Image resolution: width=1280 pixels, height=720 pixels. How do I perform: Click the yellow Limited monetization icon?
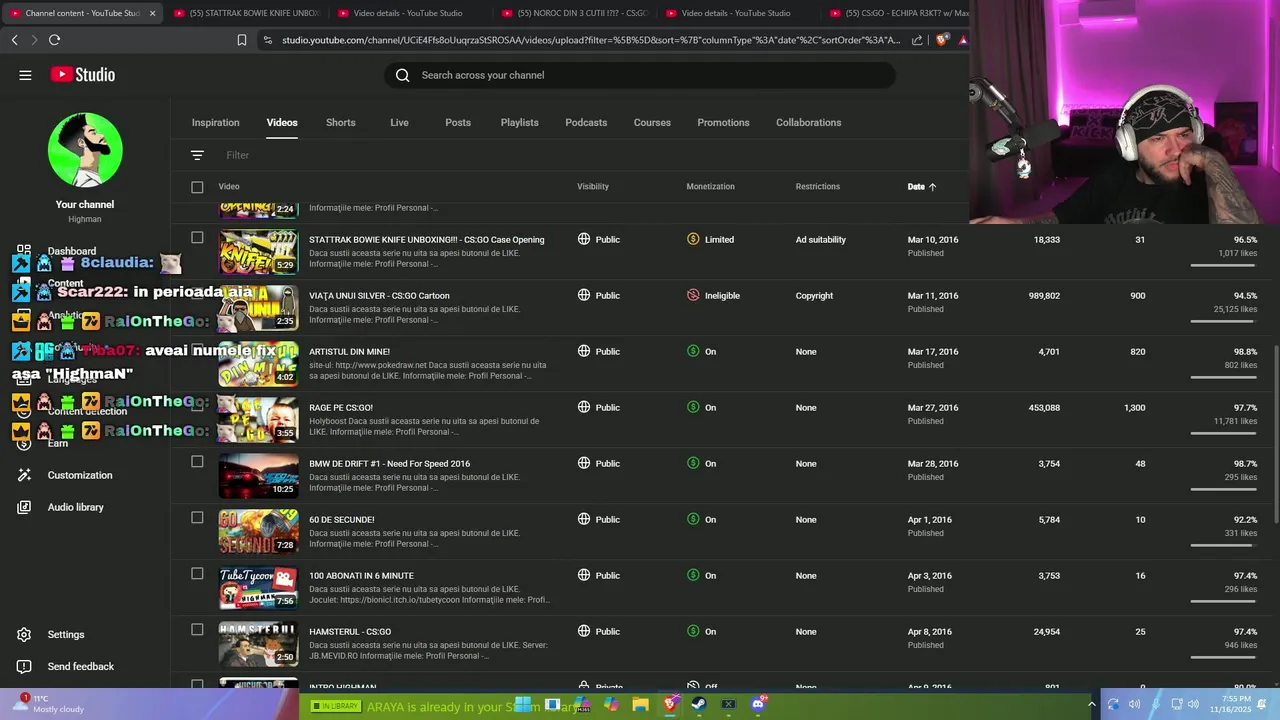tap(693, 239)
